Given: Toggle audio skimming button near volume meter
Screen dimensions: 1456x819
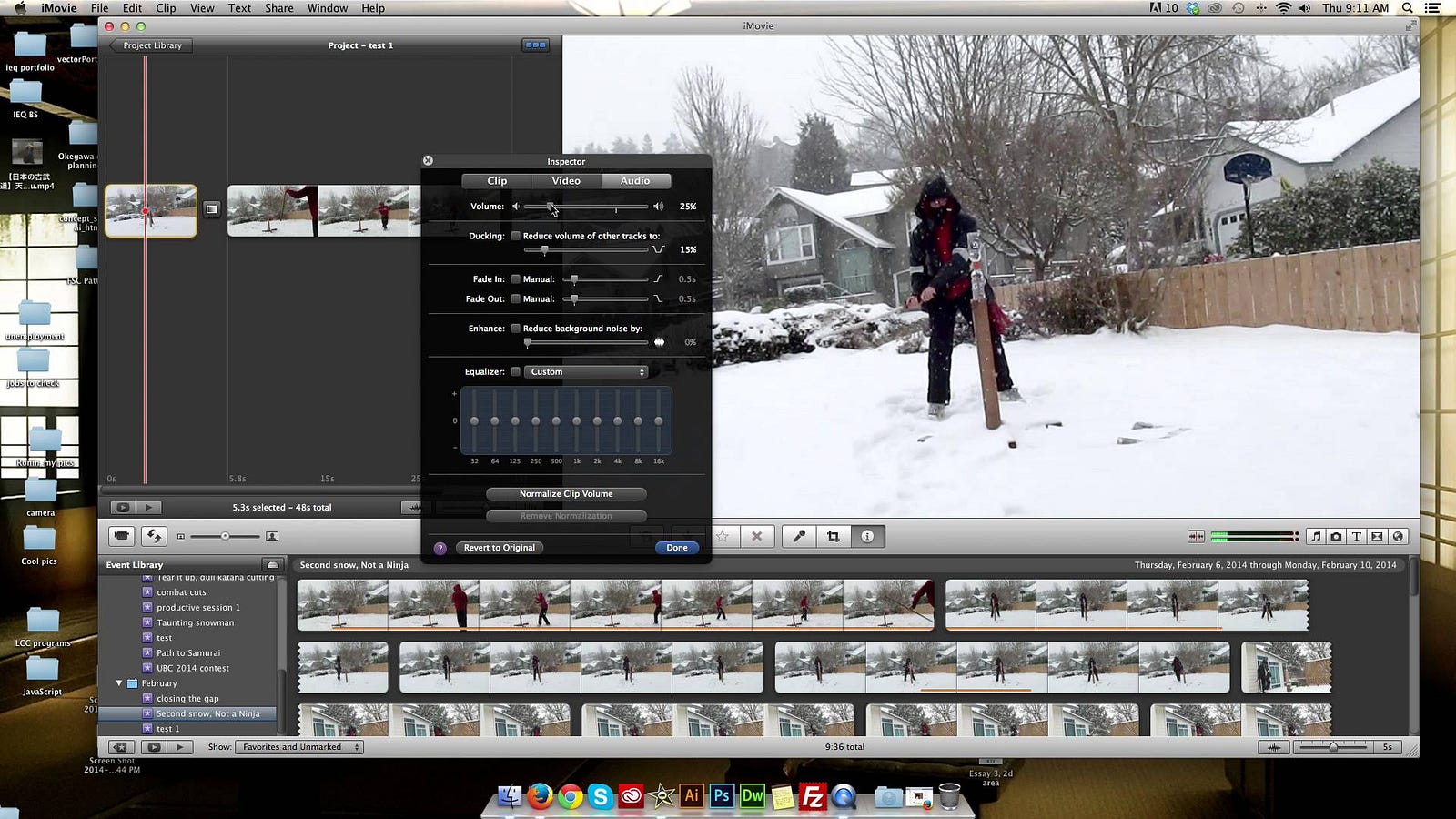Looking at the screenshot, I should 1196,537.
